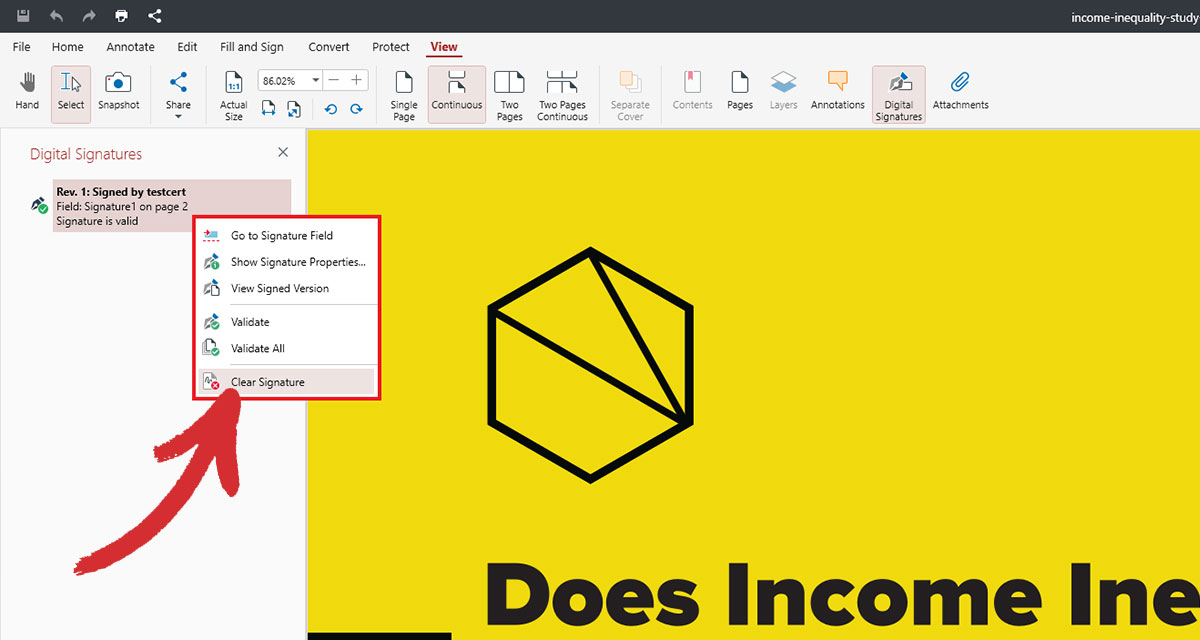This screenshot has height=640, width=1200.
Task: Set zoom to Actual Size
Action: click(233, 93)
